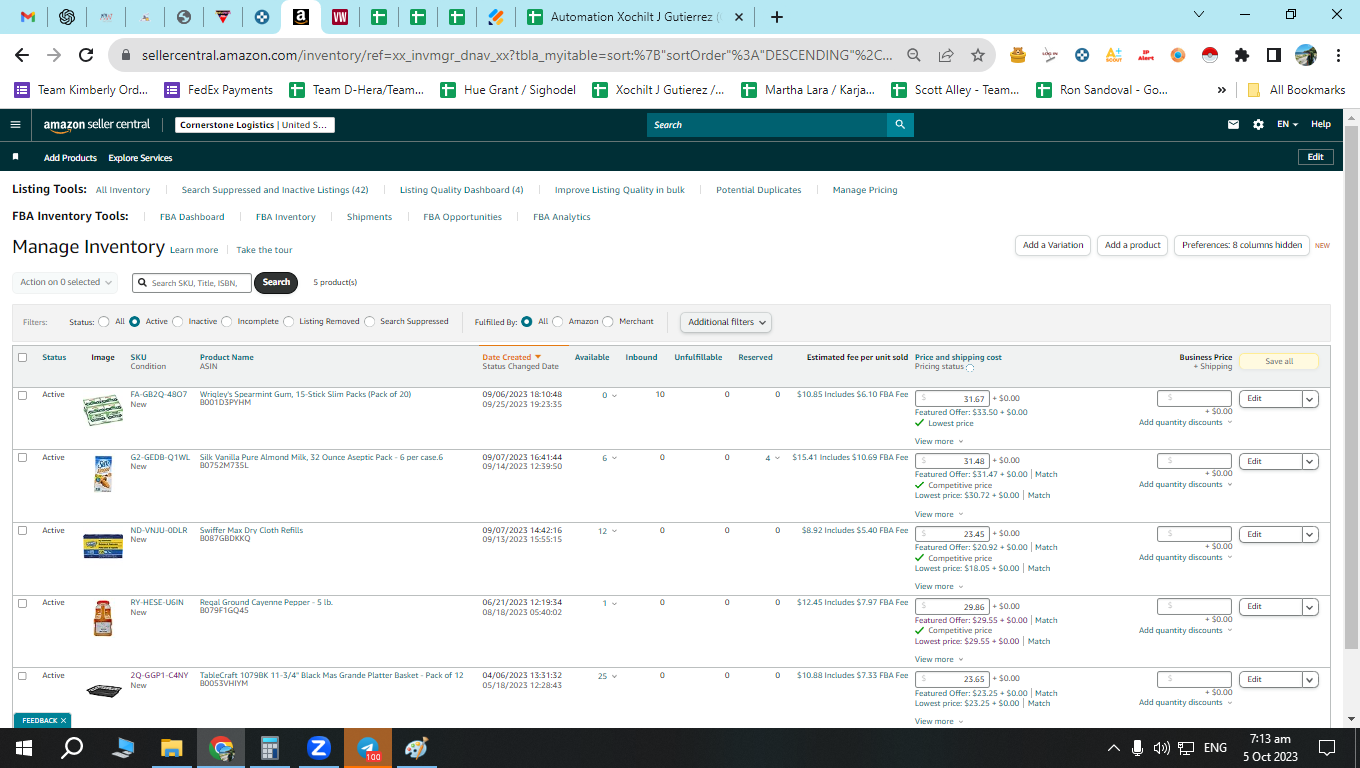
Task: Open the Edit dropdown arrow for Wrigley's Gum row
Action: click(x=1310, y=398)
